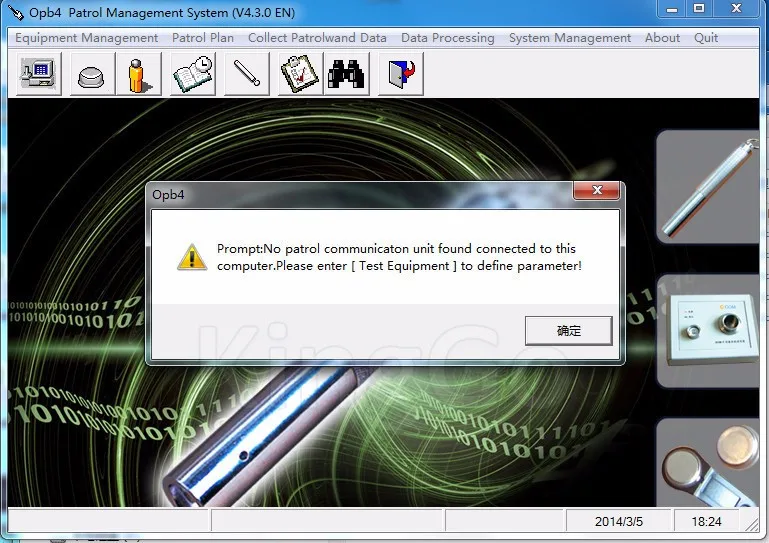Click the application icon in the title bar
This screenshot has height=543, width=769.
pyautogui.click(x=16, y=12)
